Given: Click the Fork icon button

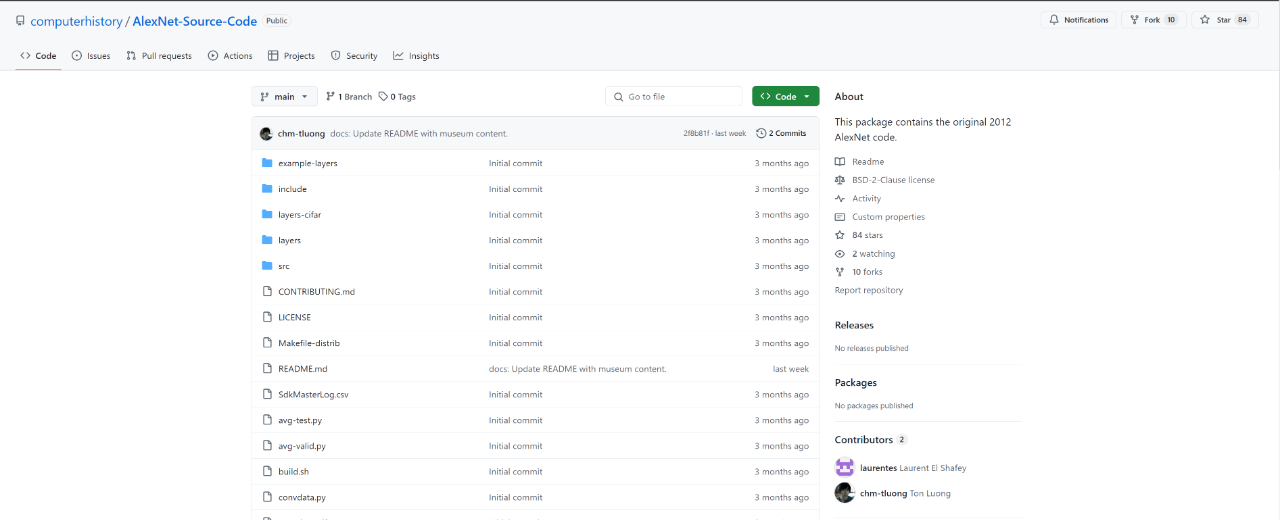Looking at the screenshot, I should pos(1134,20).
